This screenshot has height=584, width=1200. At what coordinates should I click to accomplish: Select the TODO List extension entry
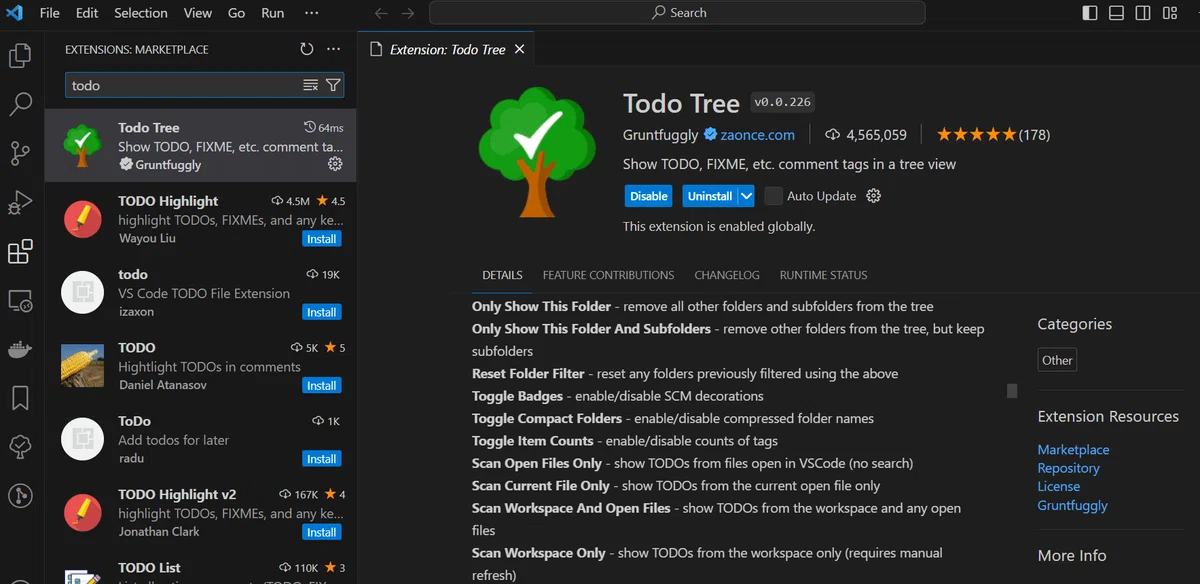[x=200, y=569]
